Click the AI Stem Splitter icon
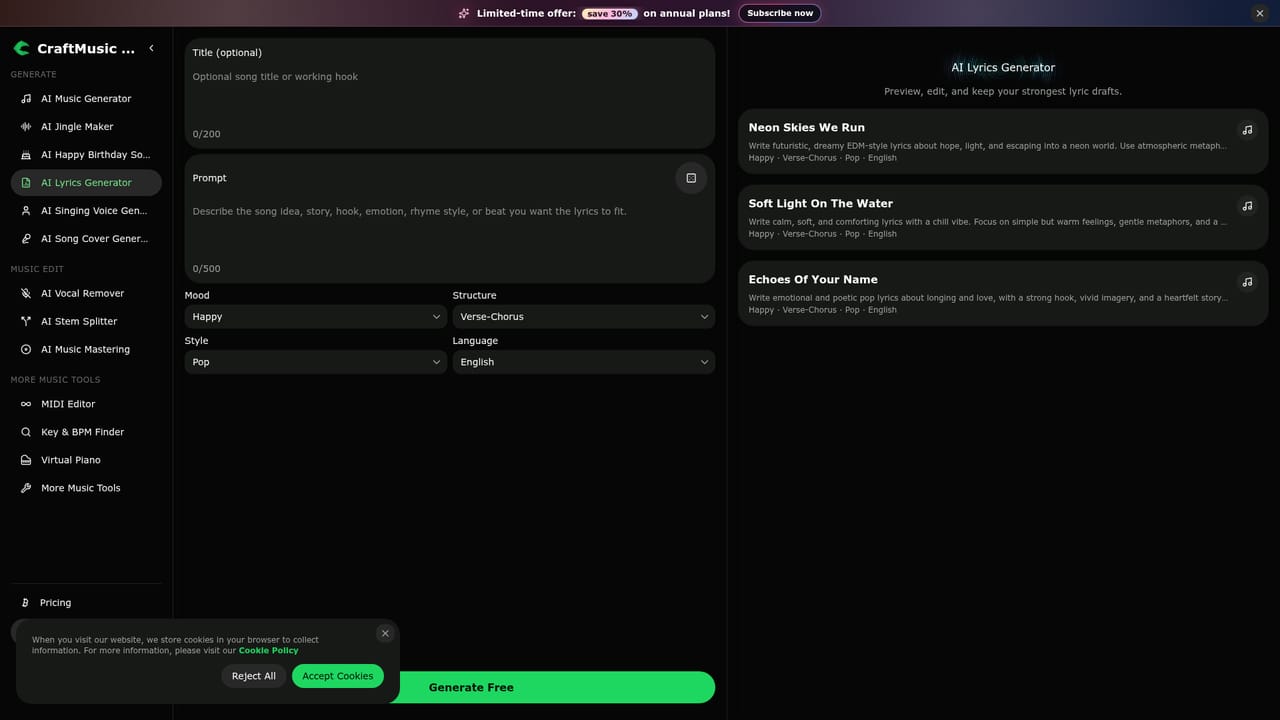The image size is (1280, 720). pyautogui.click(x=26, y=322)
